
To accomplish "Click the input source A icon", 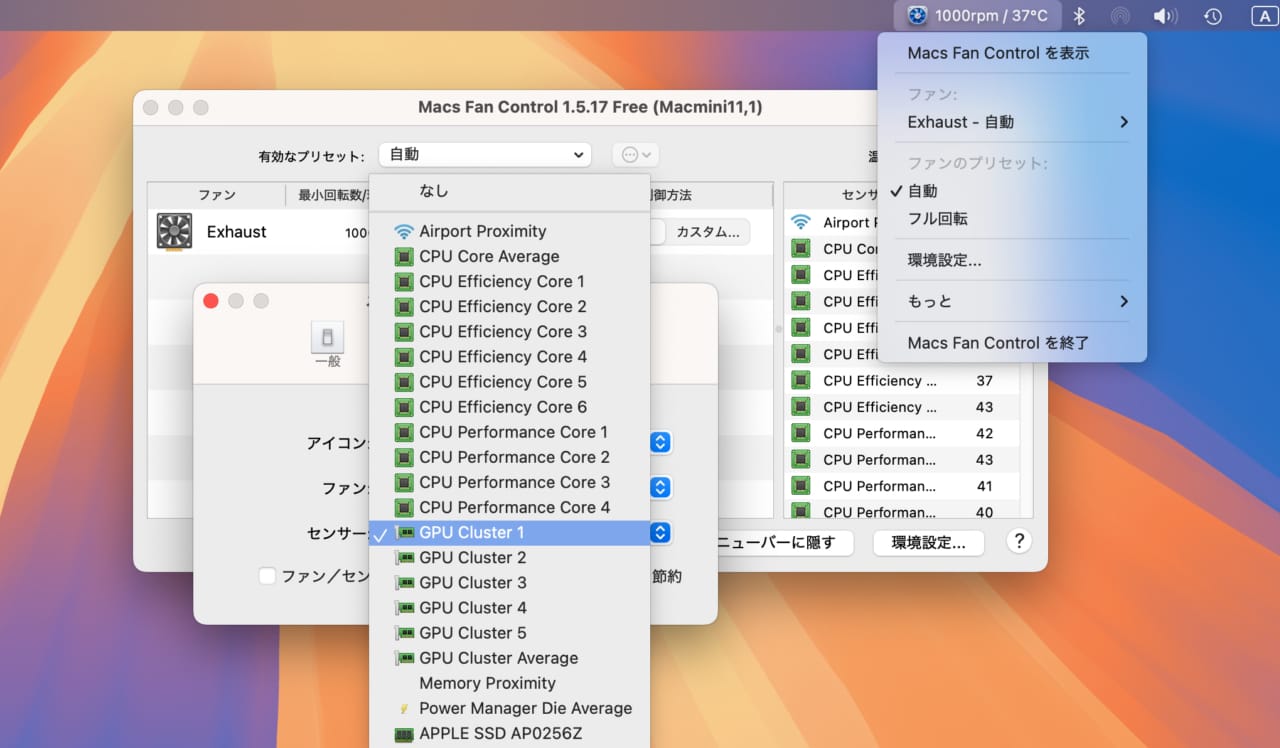I will [x=1263, y=16].
